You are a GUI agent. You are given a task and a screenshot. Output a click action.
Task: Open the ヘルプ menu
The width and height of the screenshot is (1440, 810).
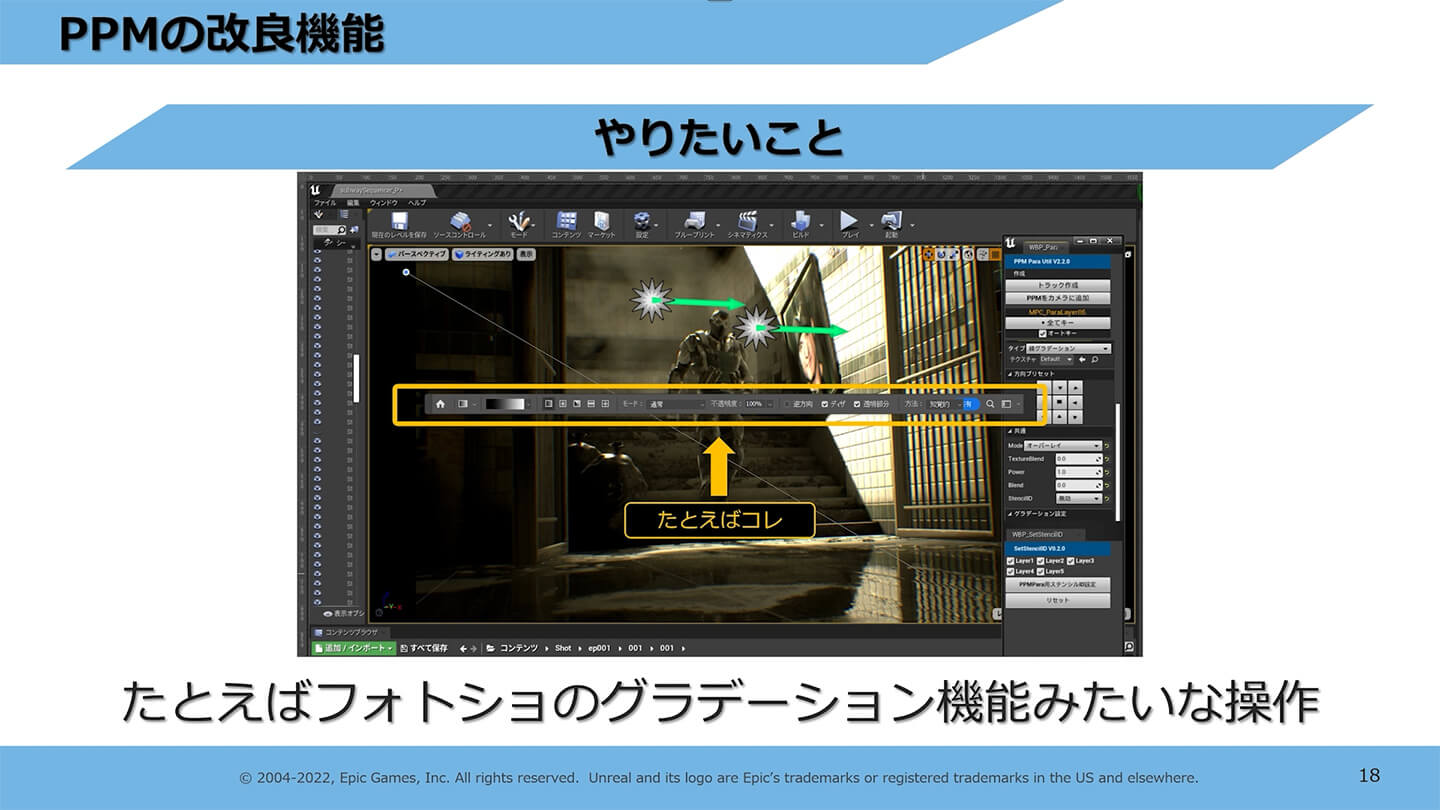[x=417, y=203]
